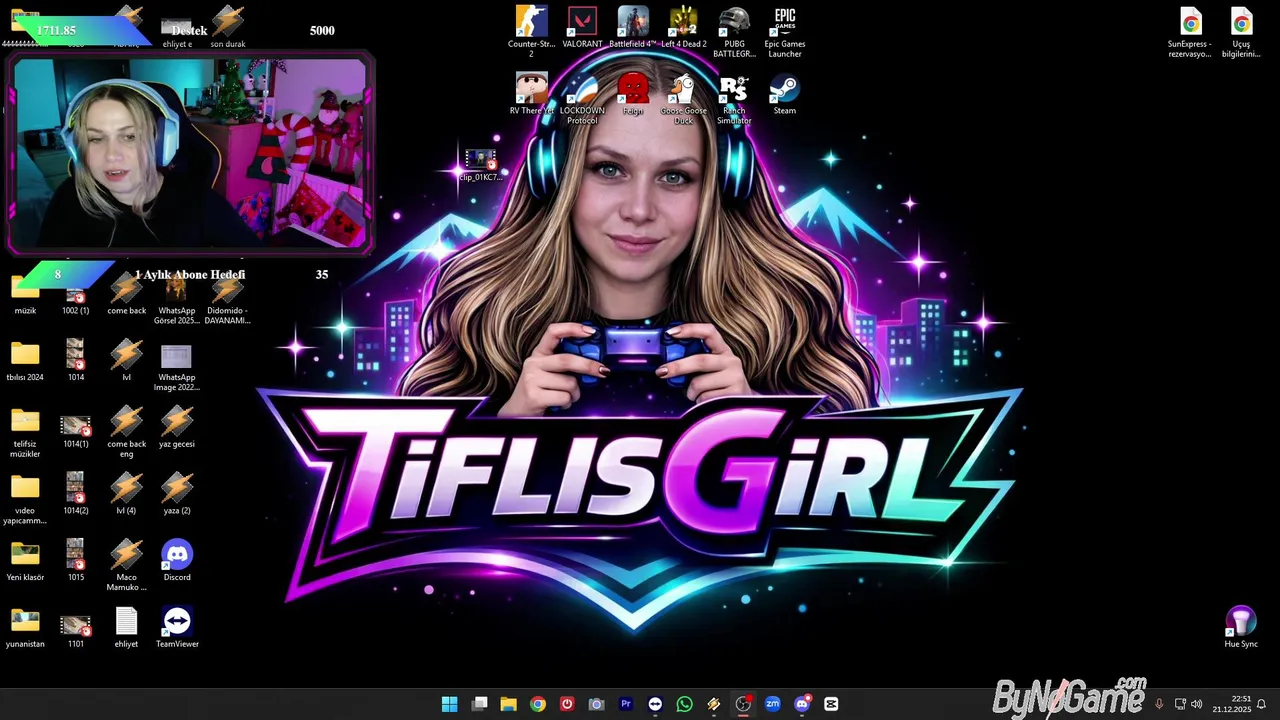
Task: Select the Yeni klasör folder
Action: [x=25, y=560]
